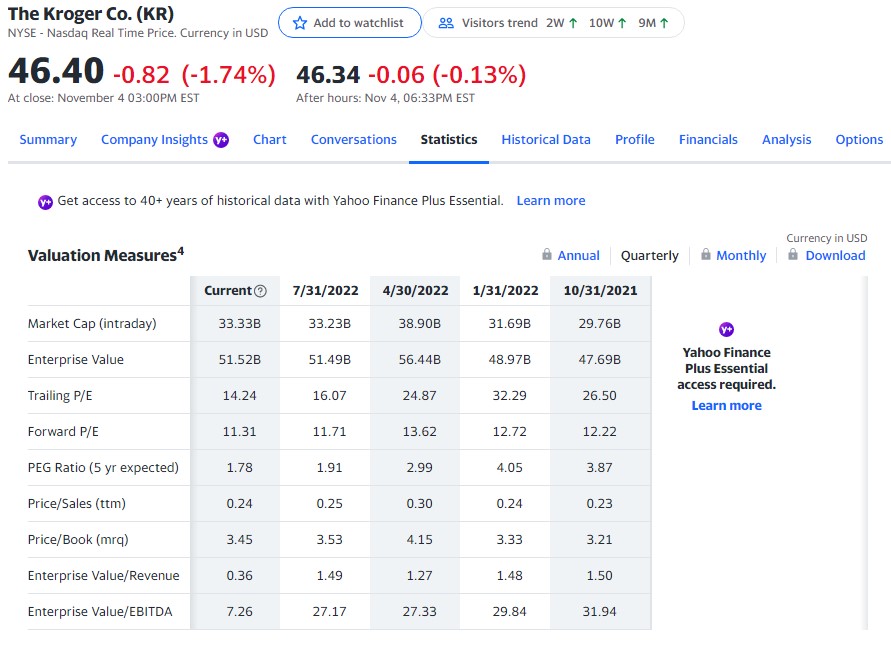The image size is (891, 646).
Task: Click the Y+ icon above Yahoo Finance Plus Essential
Action: 727,329
